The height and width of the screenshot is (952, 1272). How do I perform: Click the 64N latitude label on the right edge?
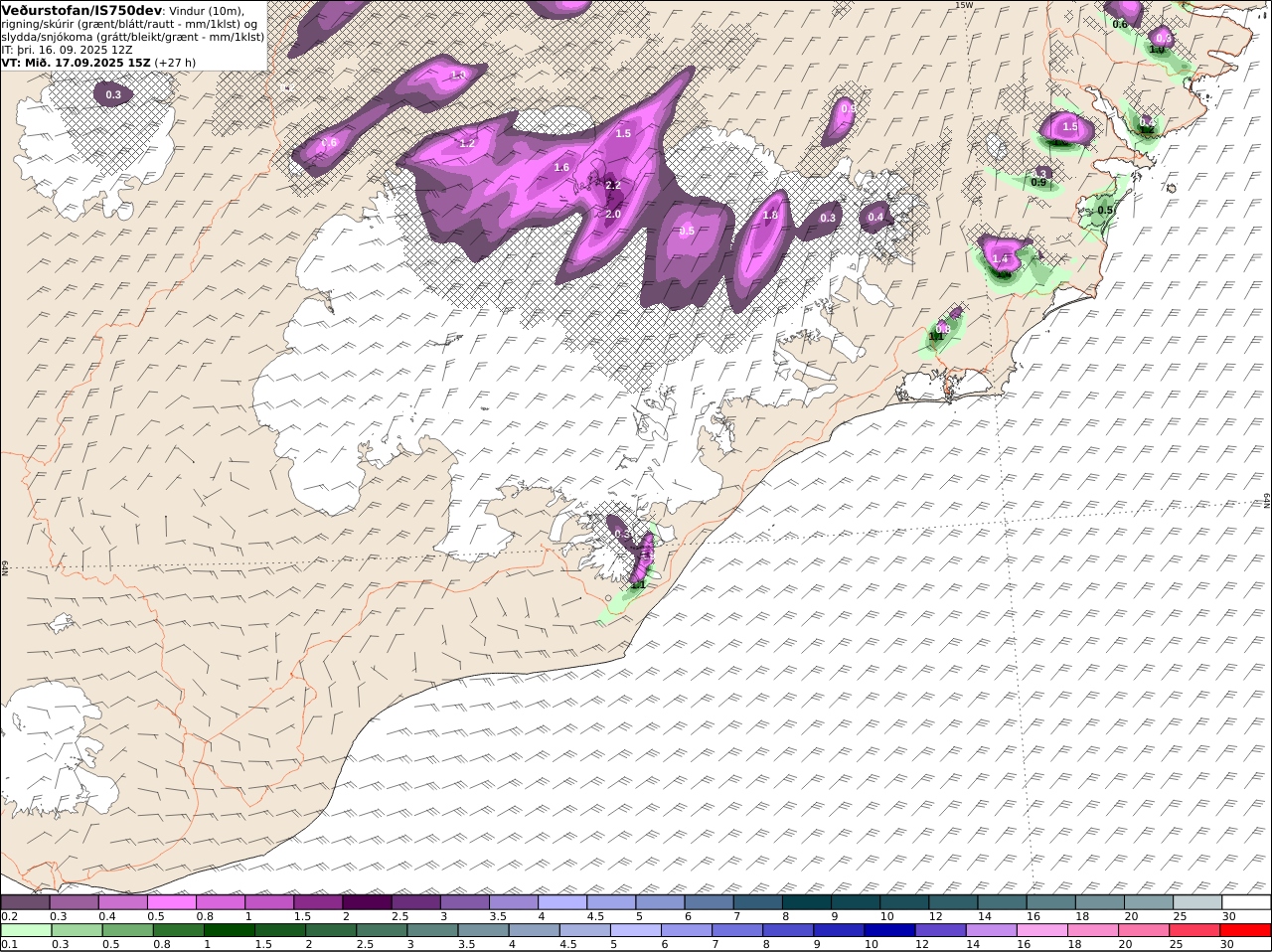coord(1267,499)
